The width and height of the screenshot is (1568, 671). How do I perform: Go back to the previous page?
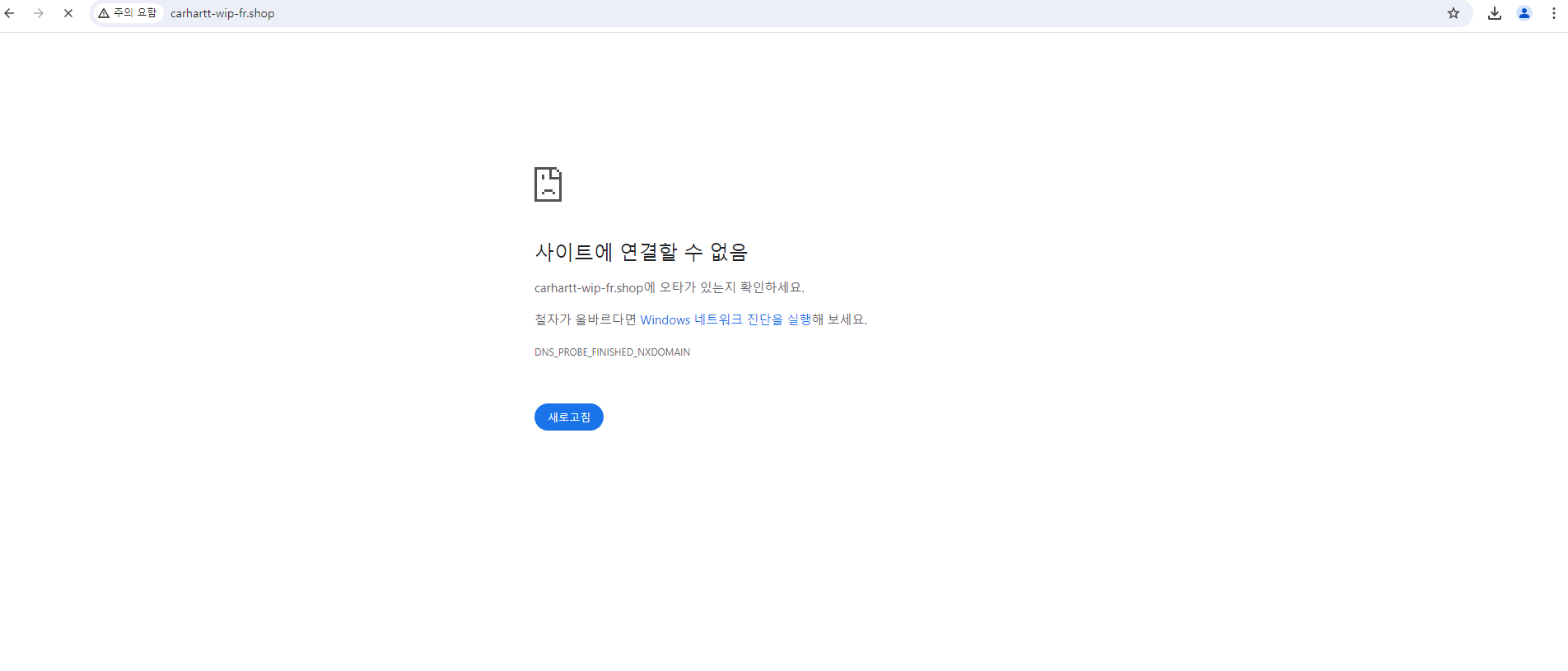(x=10, y=13)
